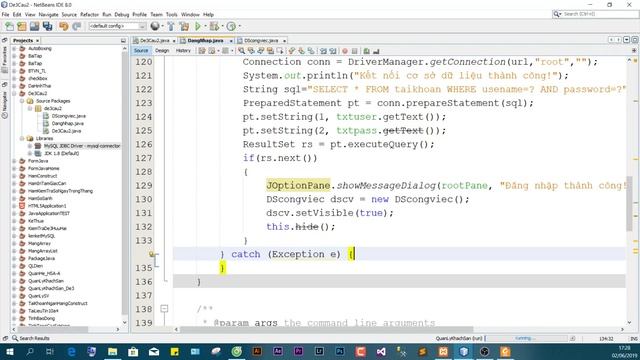Expand the JDK 1.8 (Default) node
Image resolution: width=640 pixels, height=360 pixels.
tap(30, 153)
